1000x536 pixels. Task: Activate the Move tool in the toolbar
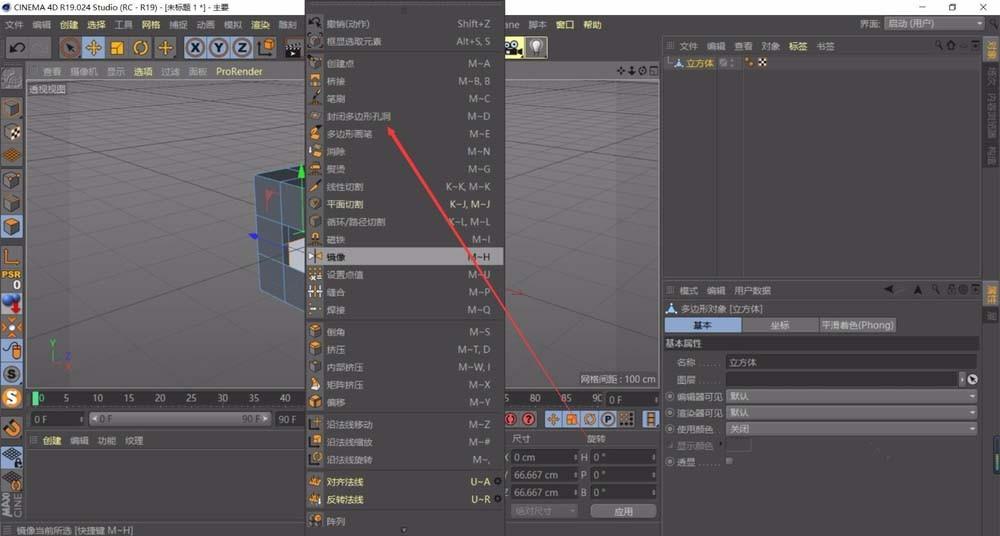(x=94, y=48)
